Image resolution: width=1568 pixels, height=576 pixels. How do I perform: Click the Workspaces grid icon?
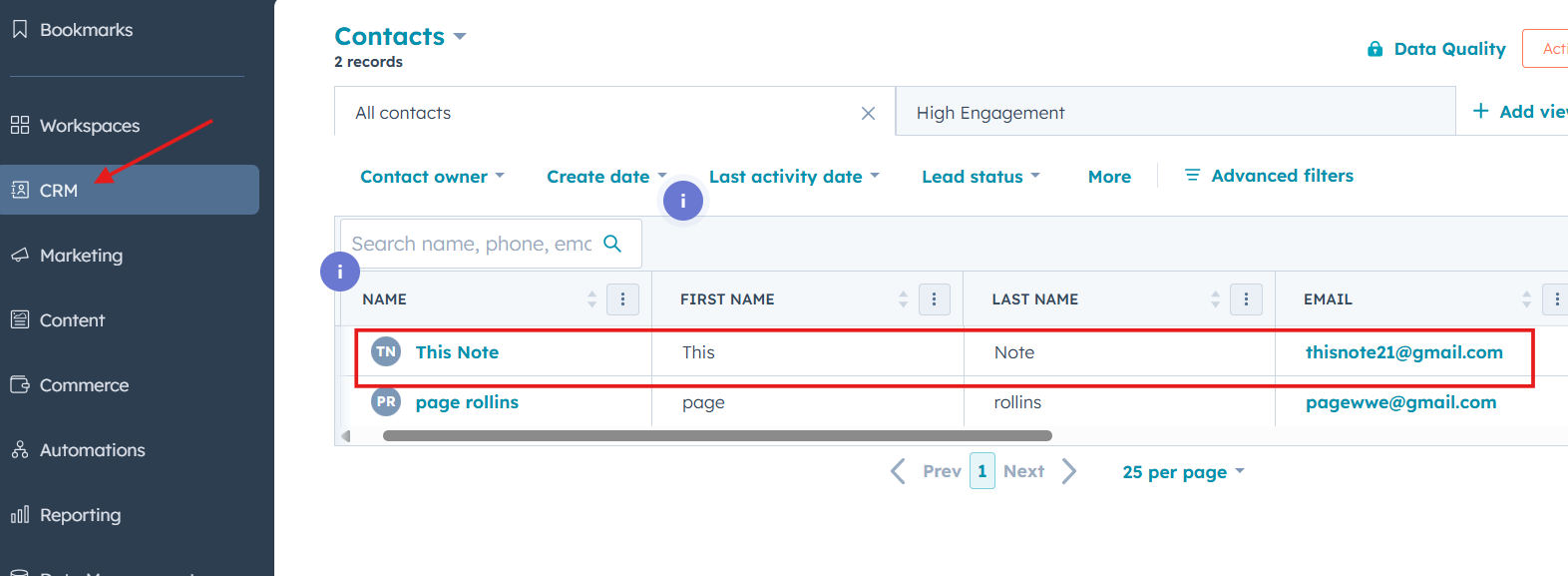tap(20, 125)
